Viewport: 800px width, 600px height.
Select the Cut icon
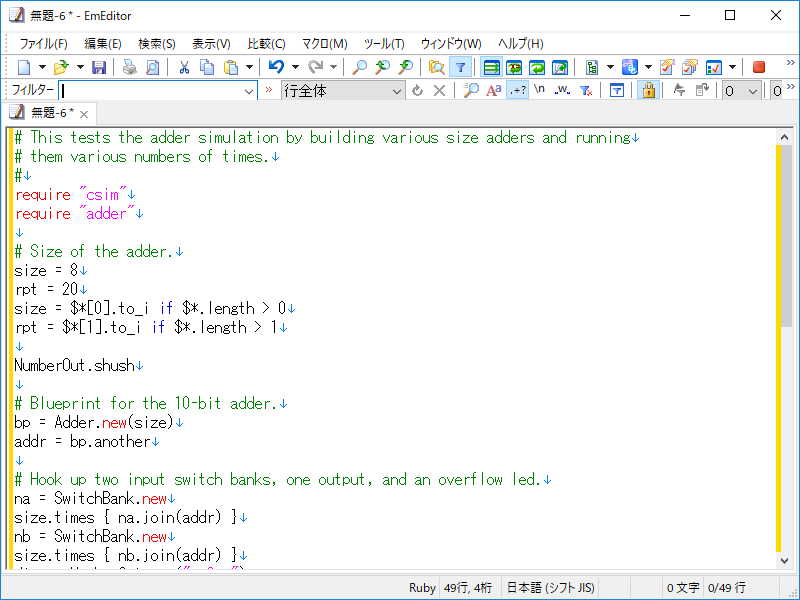click(x=185, y=66)
